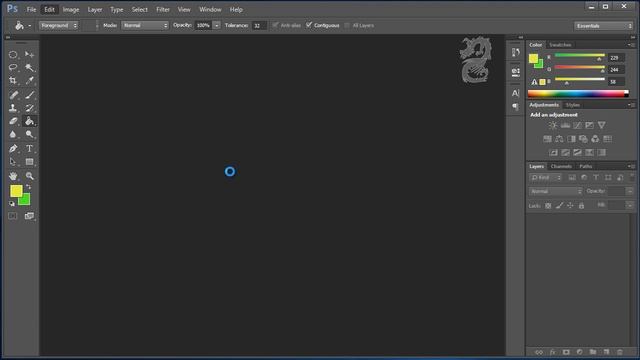
Task: Select the Hand tool
Action: point(13,176)
